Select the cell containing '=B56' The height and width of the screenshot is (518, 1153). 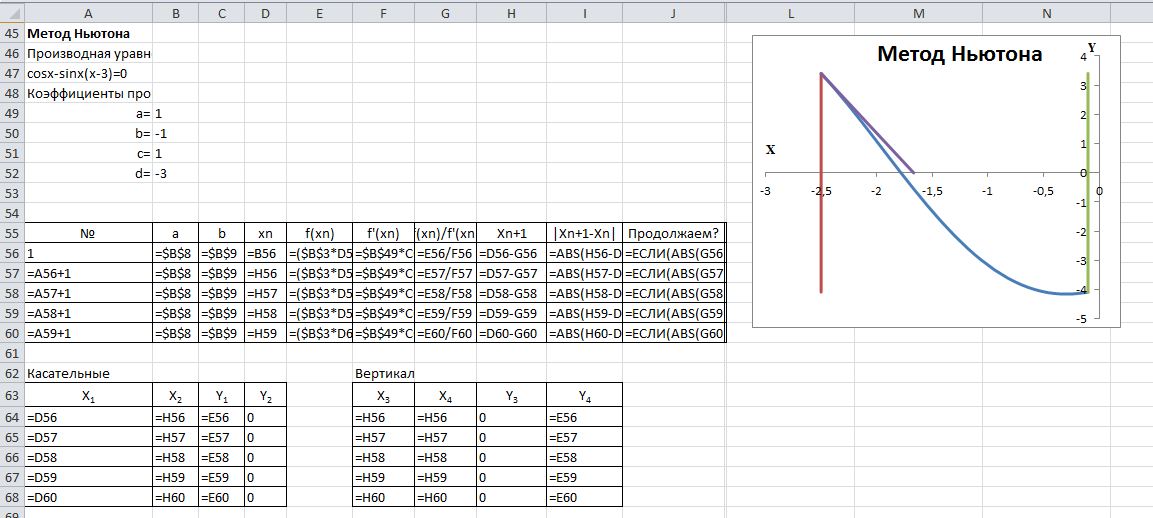265,254
